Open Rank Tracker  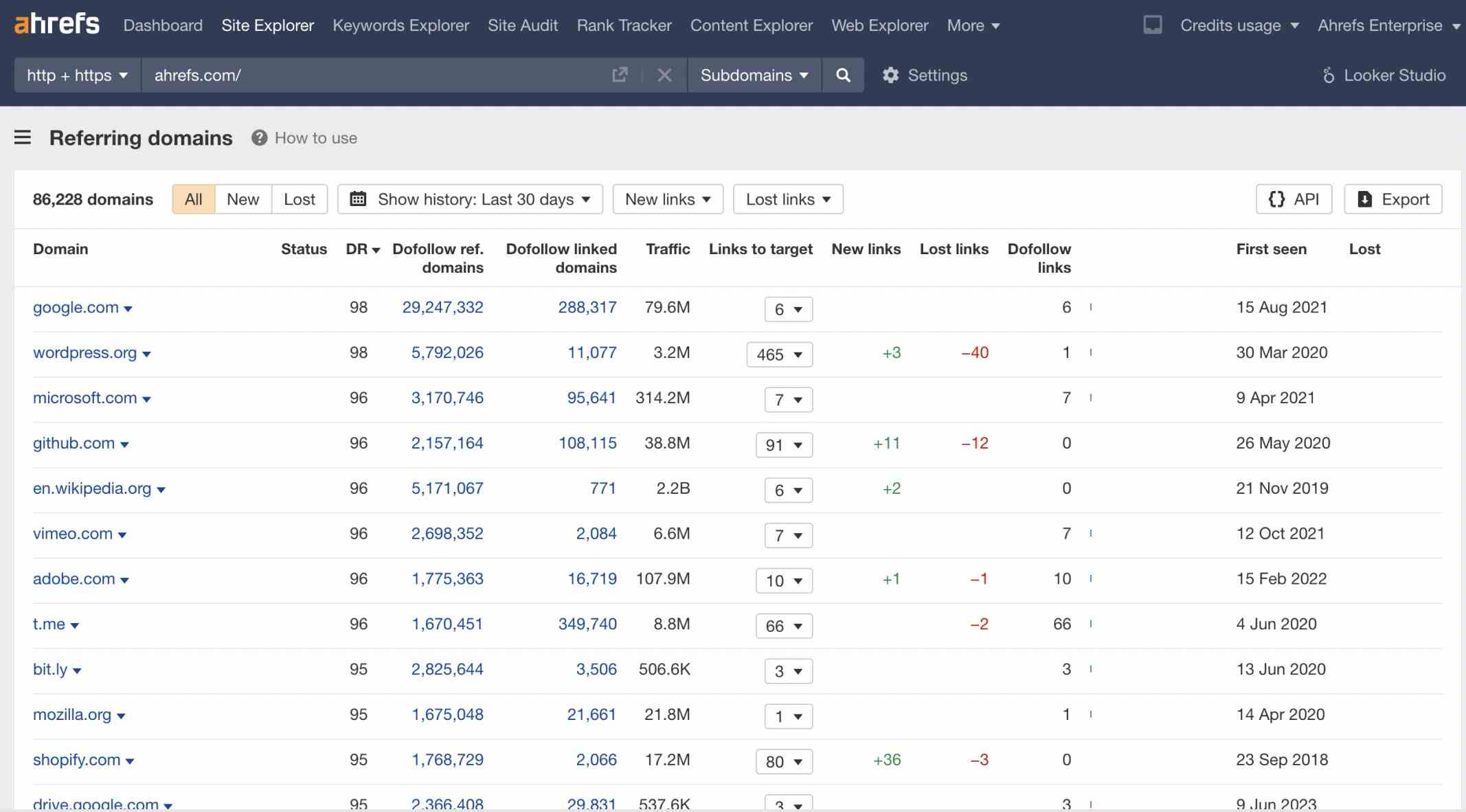(x=624, y=25)
